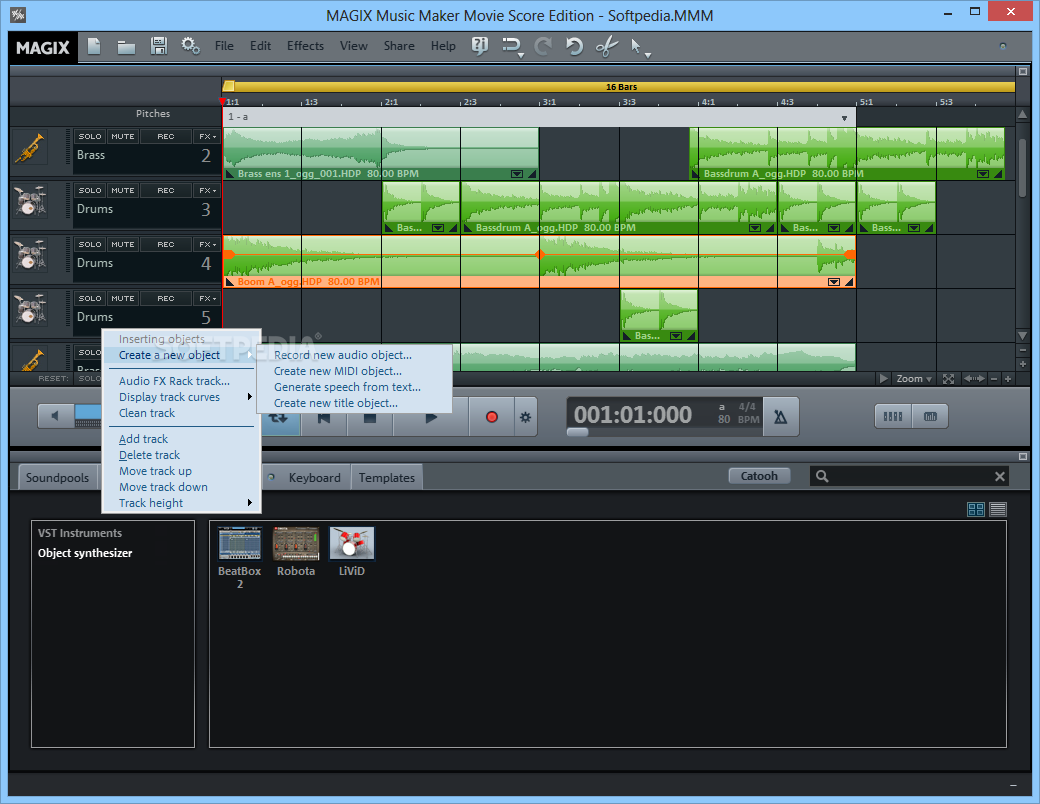
Task: Save project using the floppy disk icon
Action: pos(159,46)
